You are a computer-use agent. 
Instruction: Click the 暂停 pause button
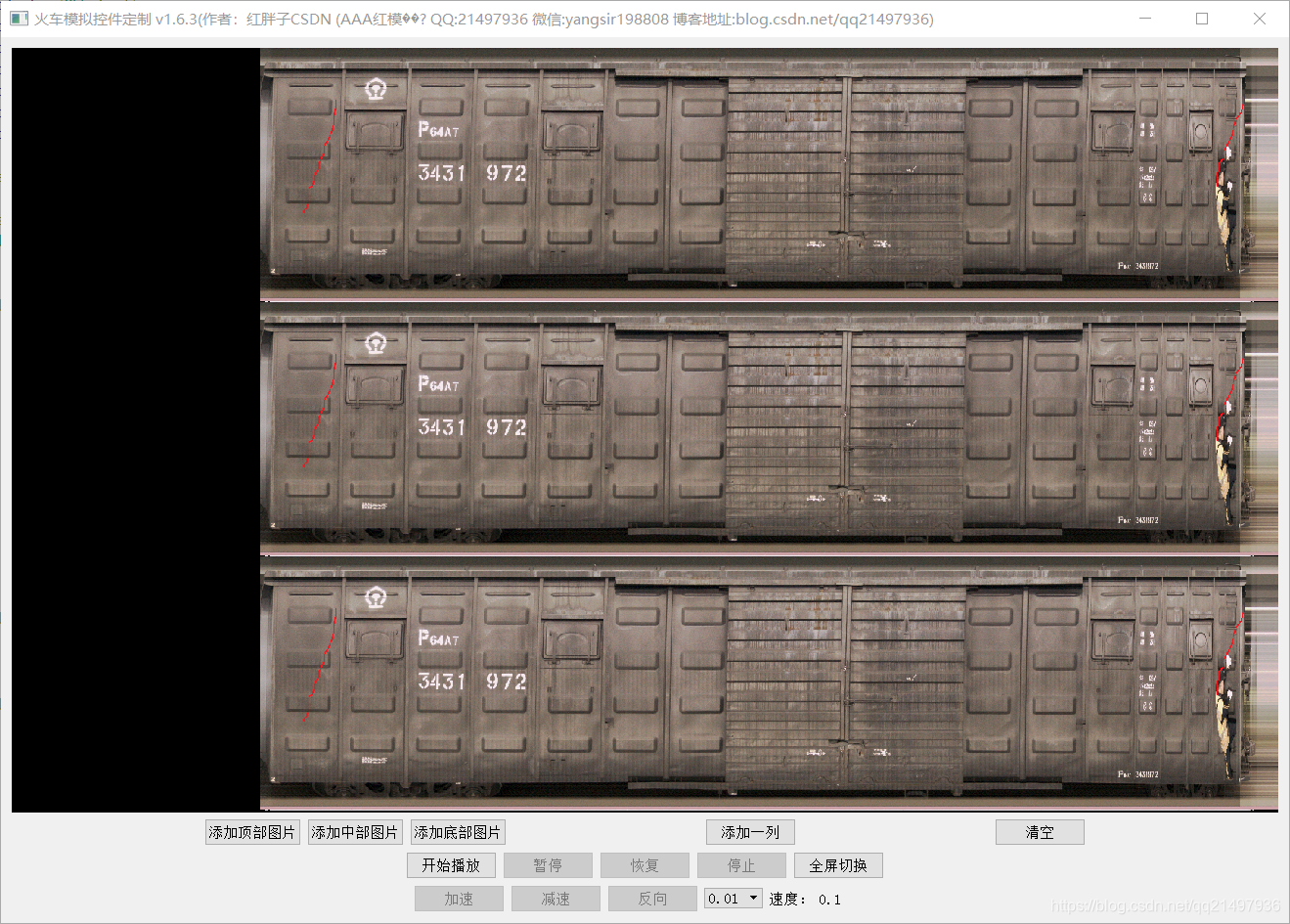[x=548, y=865]
